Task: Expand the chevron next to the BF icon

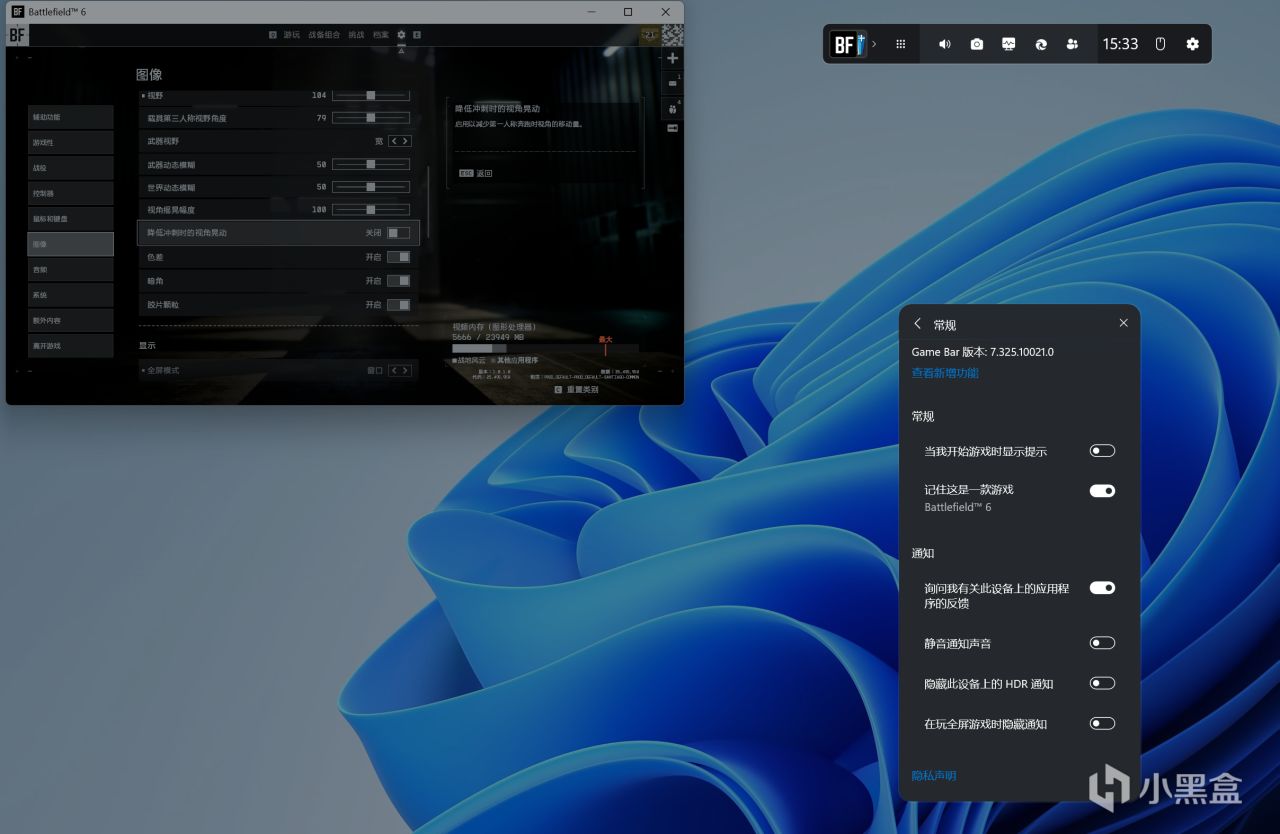Action: [874, 44]
